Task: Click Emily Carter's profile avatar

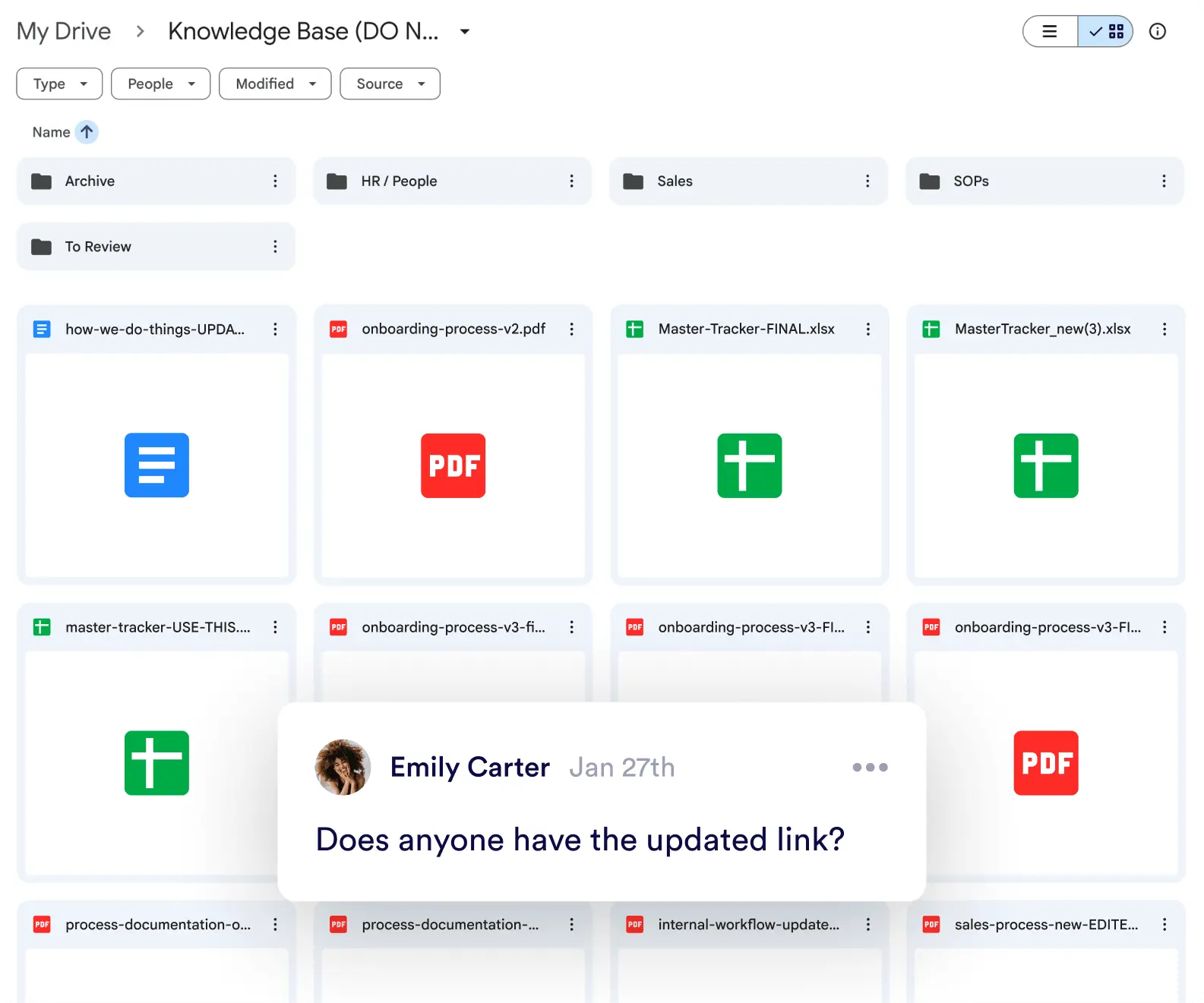Action: (x=343, y=767)
